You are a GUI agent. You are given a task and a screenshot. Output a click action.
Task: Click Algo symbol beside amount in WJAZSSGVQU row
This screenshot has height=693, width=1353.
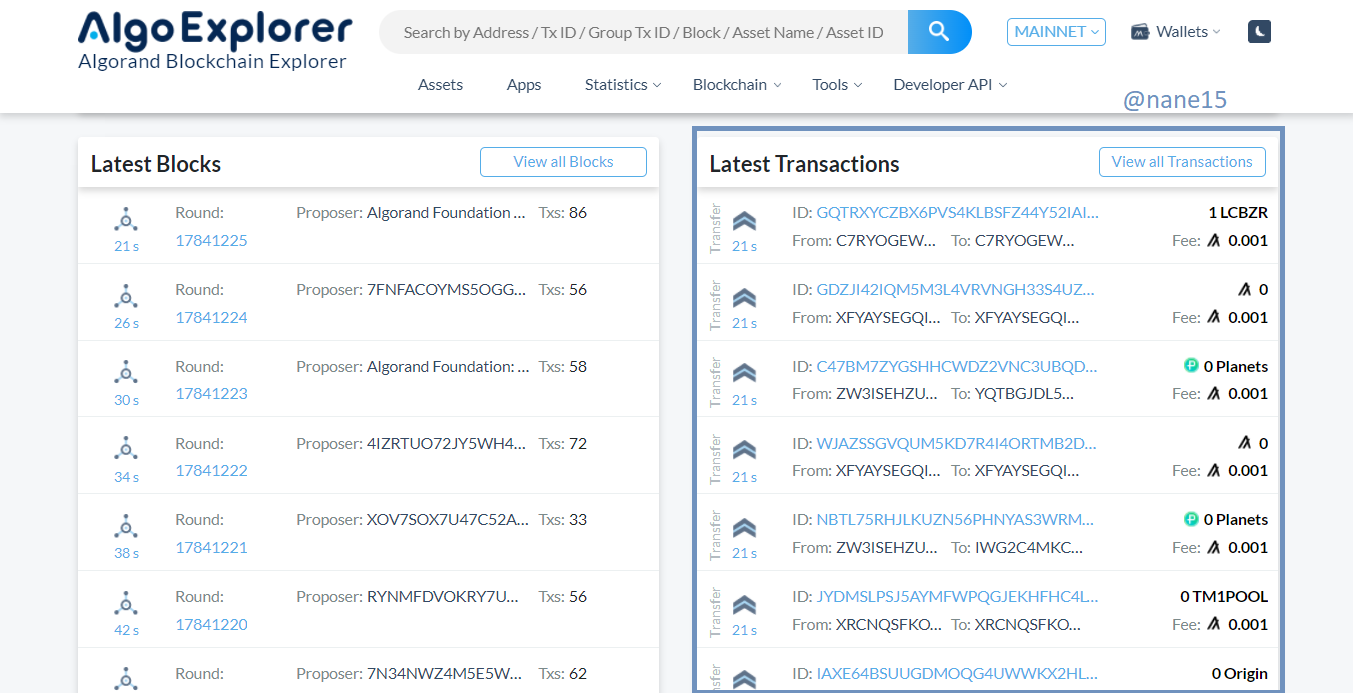[x=1245, y=443]
